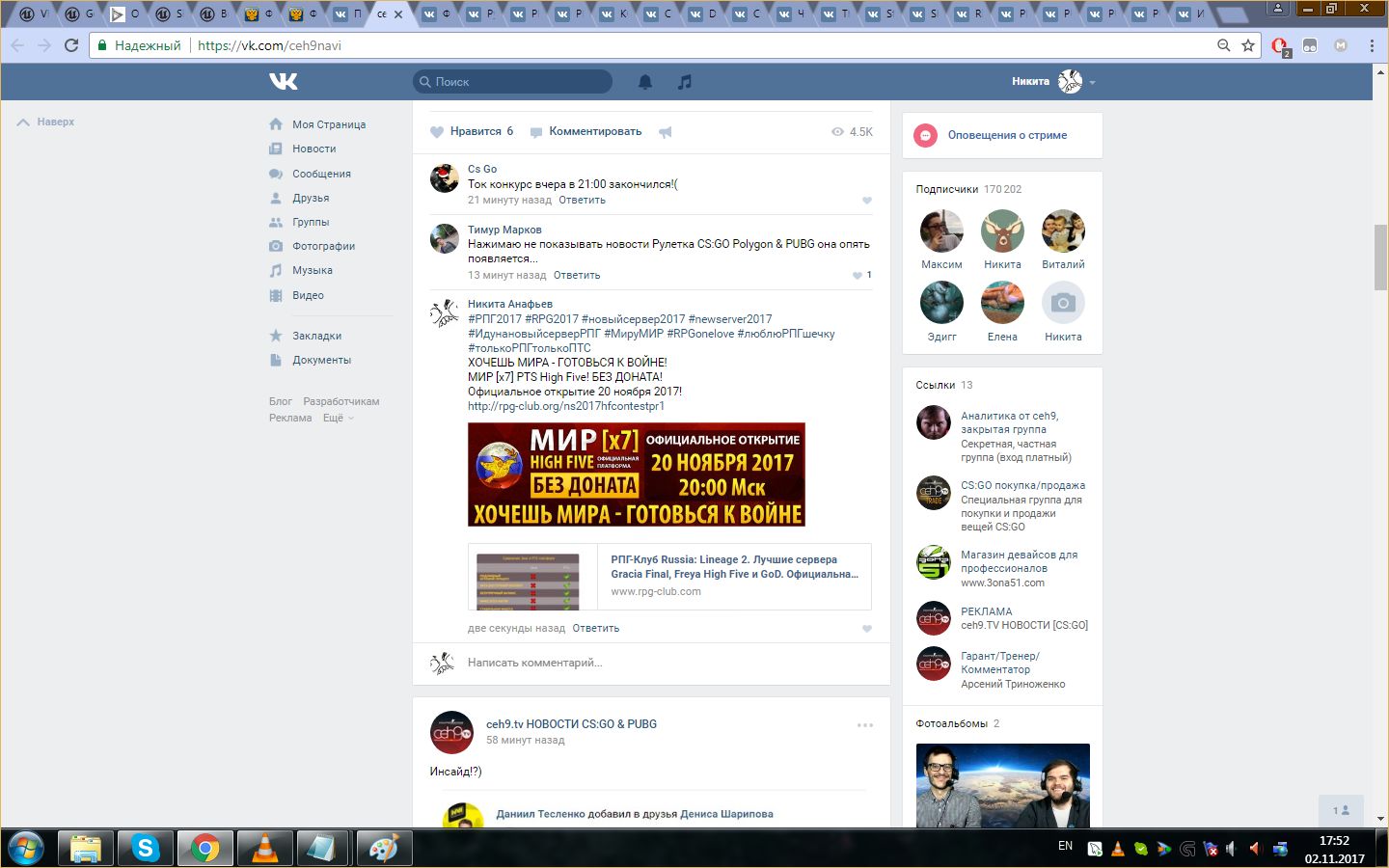Open VK home via the VK logo
Viewport: 1389px width, 868px height.
click(284, 82)
